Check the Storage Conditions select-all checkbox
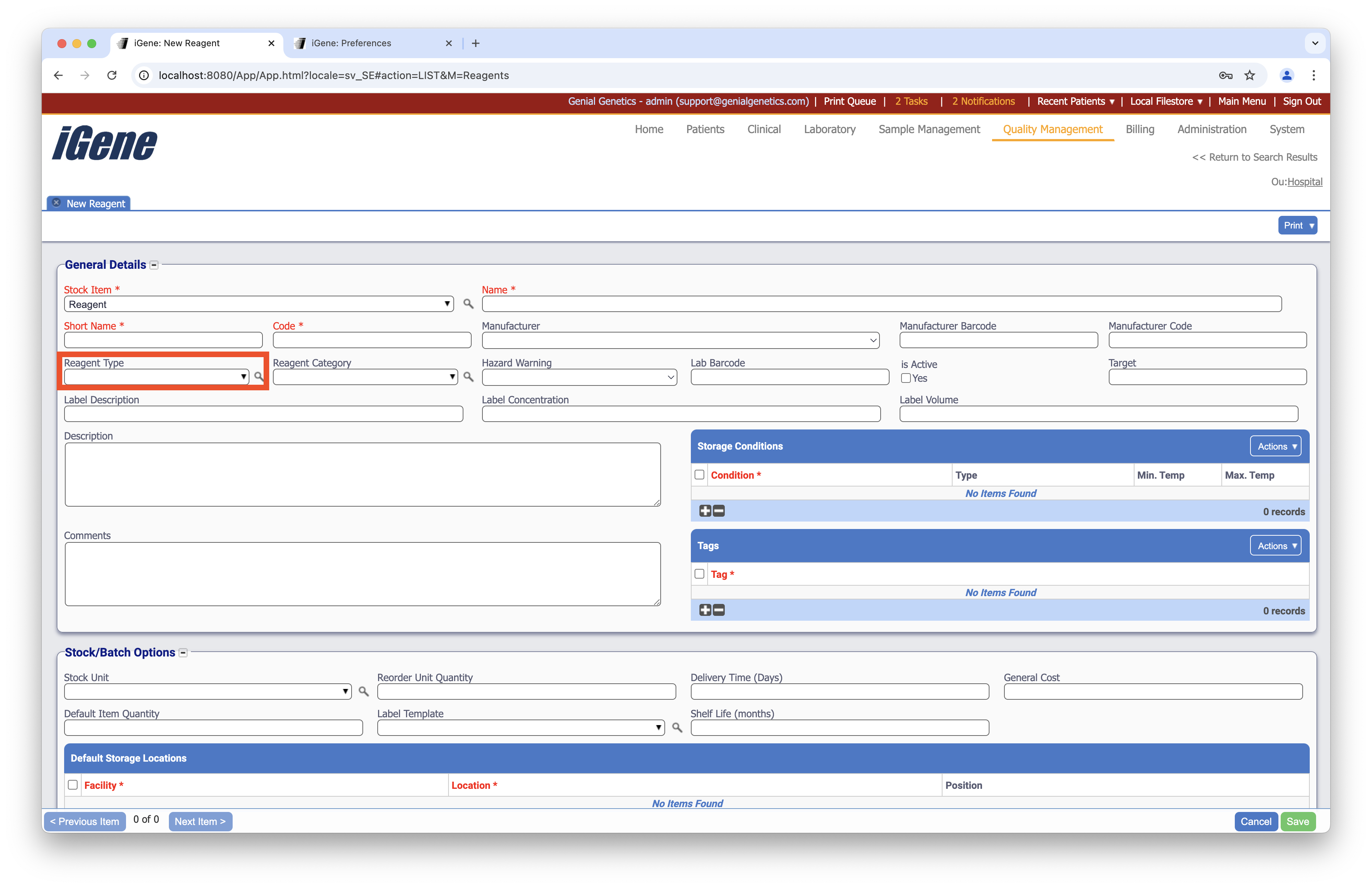1372x888 pixels. (x=699, y=475)
